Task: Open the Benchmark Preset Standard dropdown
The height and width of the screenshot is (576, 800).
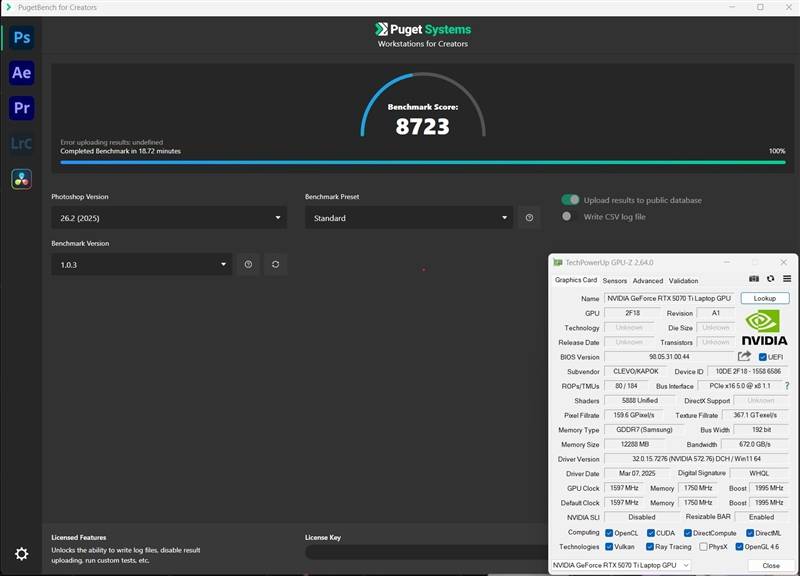Action: pos(409,218)
